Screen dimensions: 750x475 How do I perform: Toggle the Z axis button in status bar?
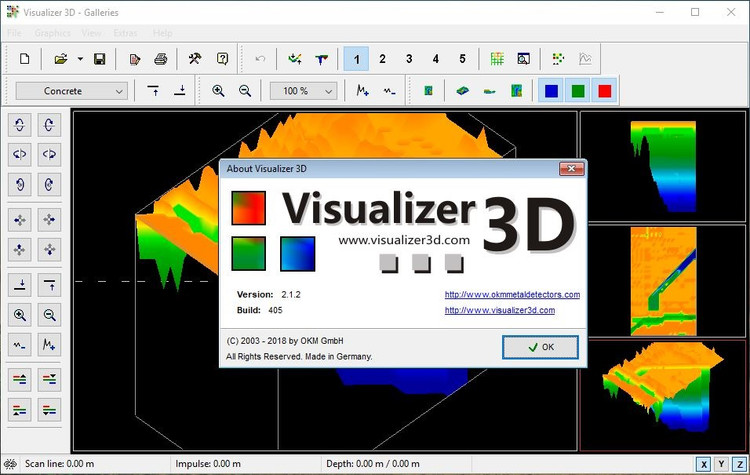737,464
